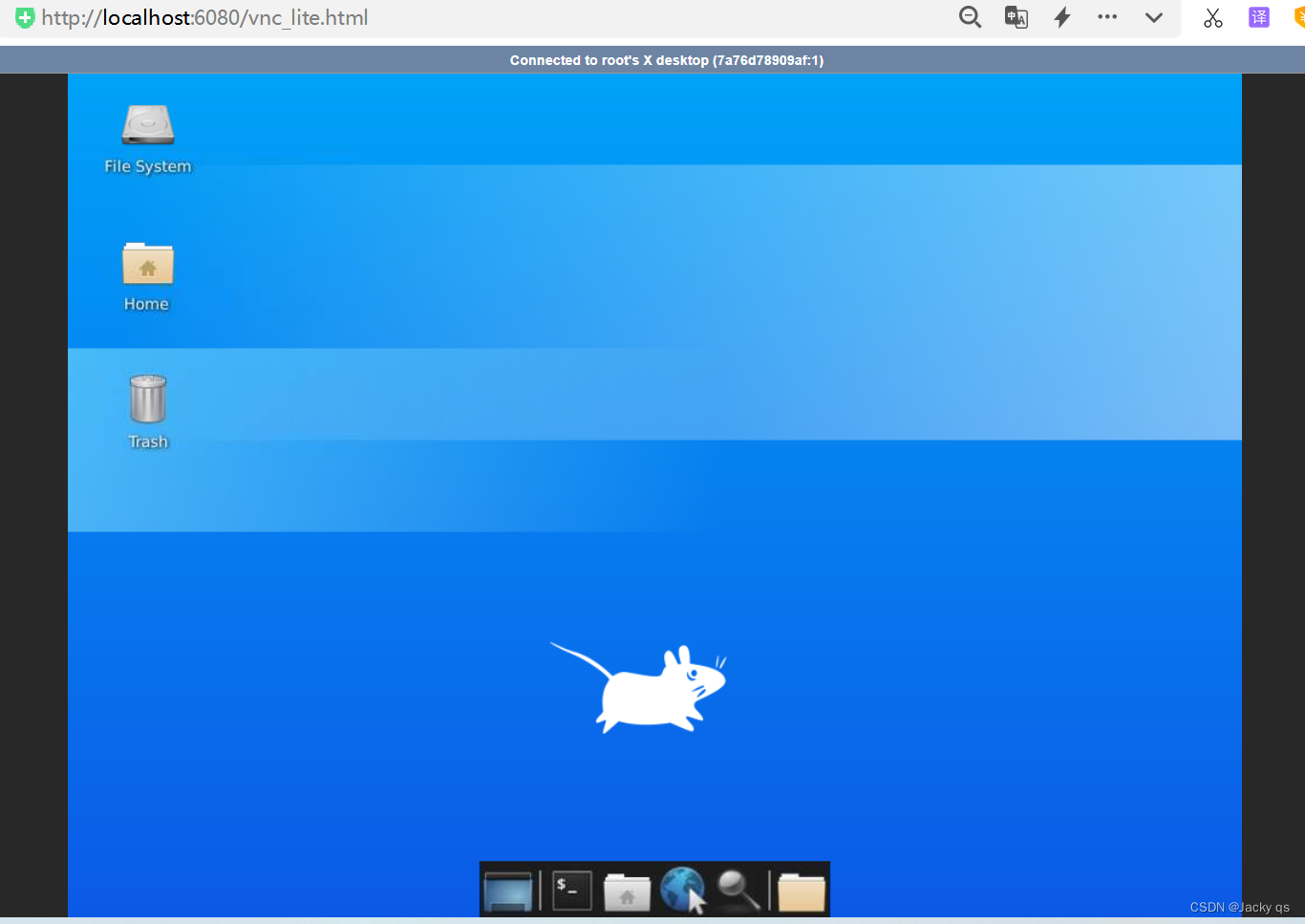Launch the web browser globe icon in the dock
The image size is (1305, 924).
click(683, 890)
